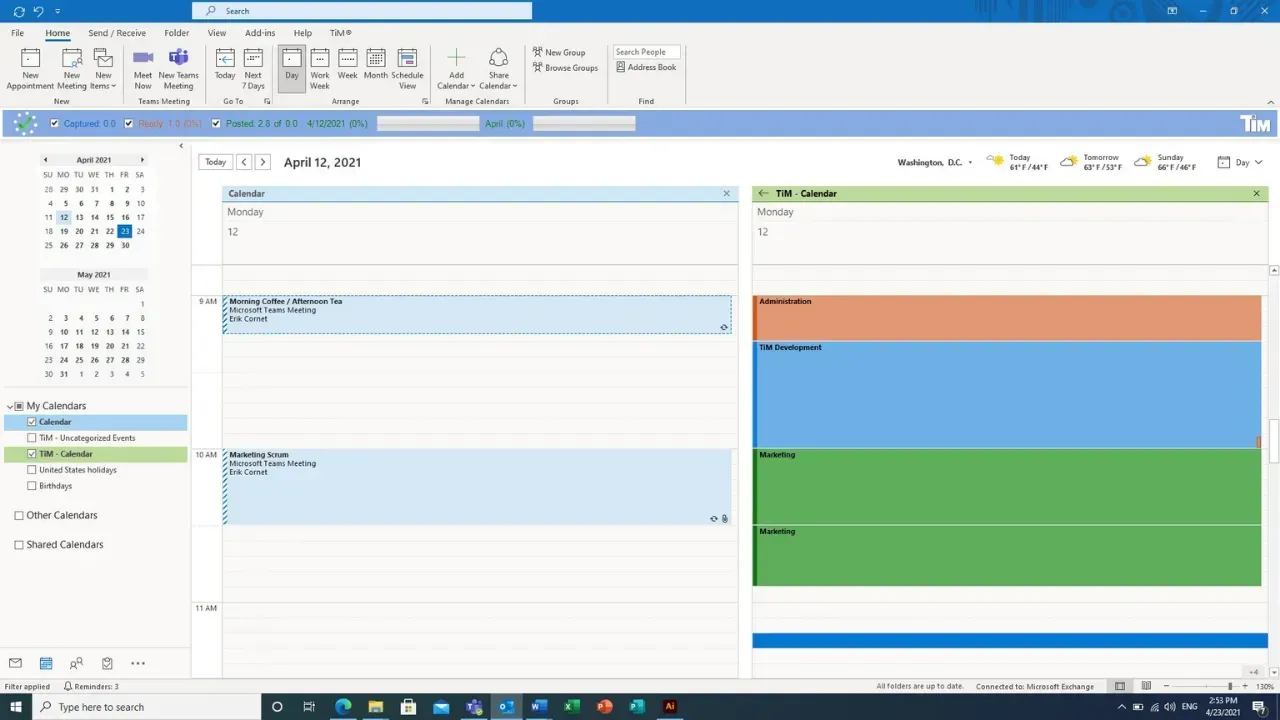1280x720 pixels.
Task: Click Browse Groups
Action: (565, 68)
